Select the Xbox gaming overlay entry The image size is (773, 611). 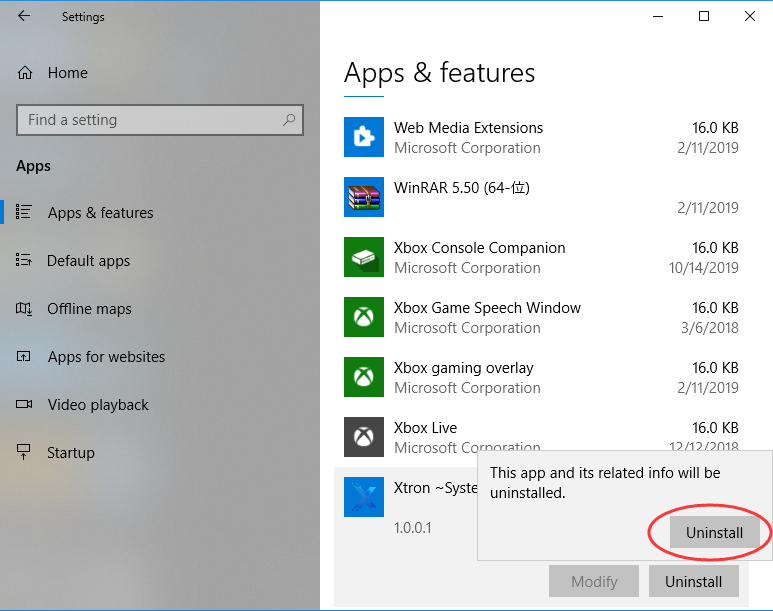click(x=541, y=377)
